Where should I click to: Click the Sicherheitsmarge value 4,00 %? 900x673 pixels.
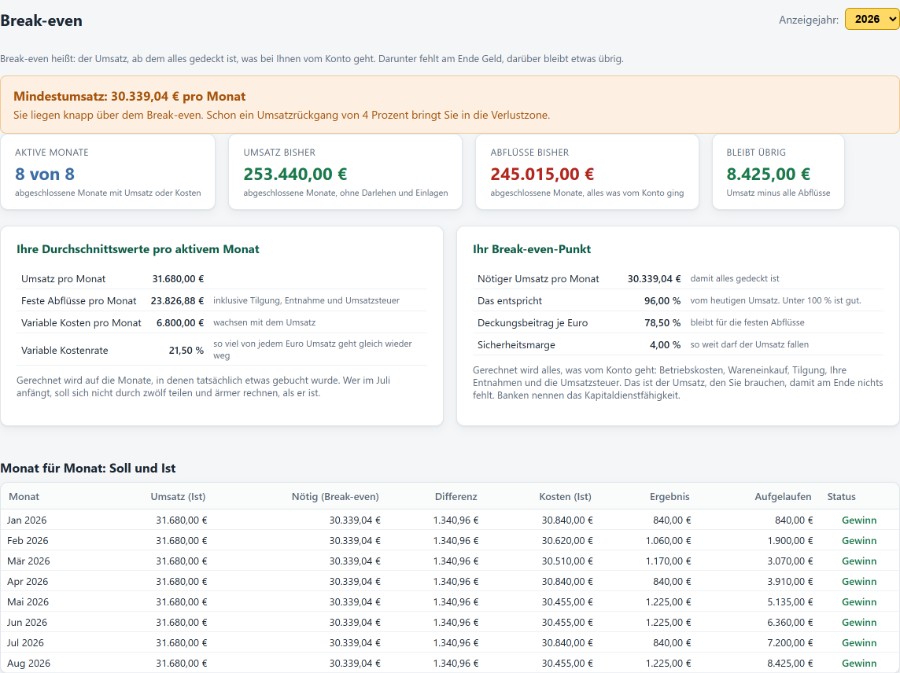[665, 345]
